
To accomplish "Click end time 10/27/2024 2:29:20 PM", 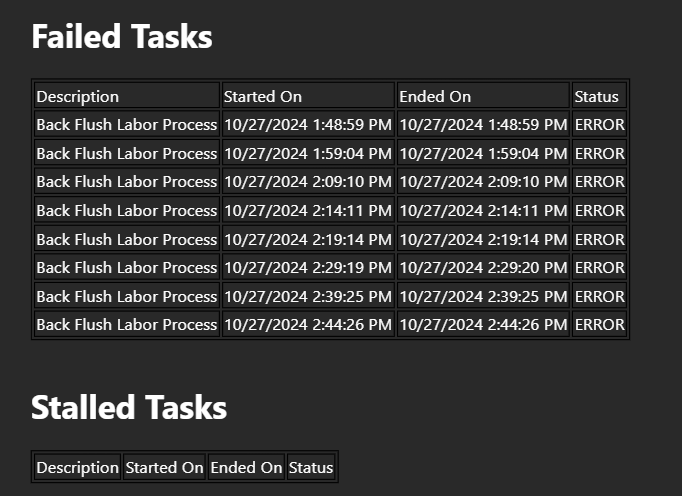I will pyautogui.click(x=483, y=268).
